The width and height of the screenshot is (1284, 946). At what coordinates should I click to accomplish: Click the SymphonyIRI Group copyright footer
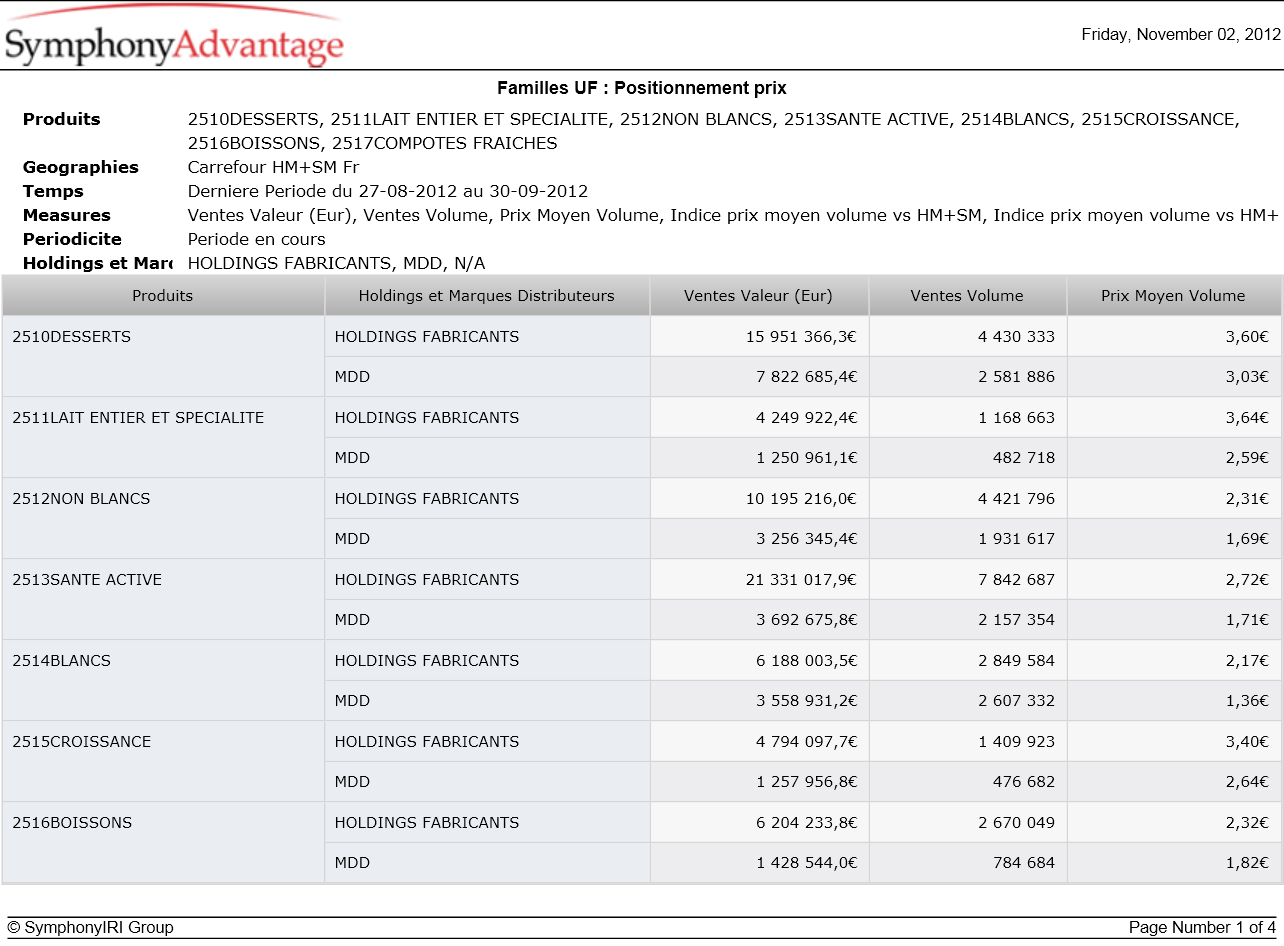tap(90, 928)
